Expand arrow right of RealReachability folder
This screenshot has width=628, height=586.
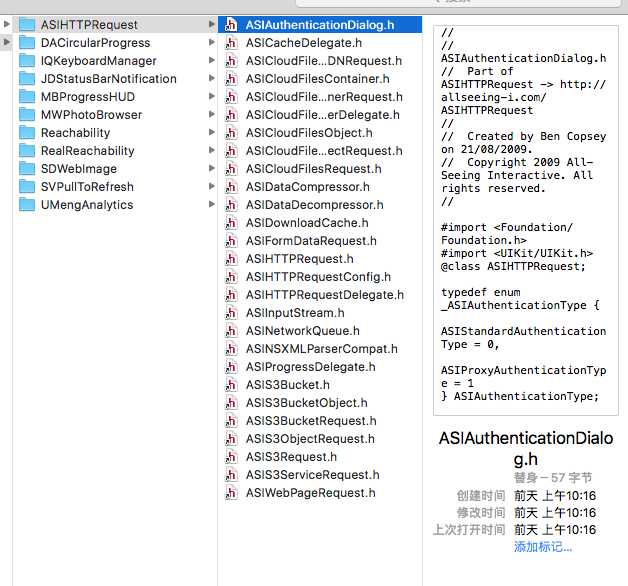coord(211,151)
